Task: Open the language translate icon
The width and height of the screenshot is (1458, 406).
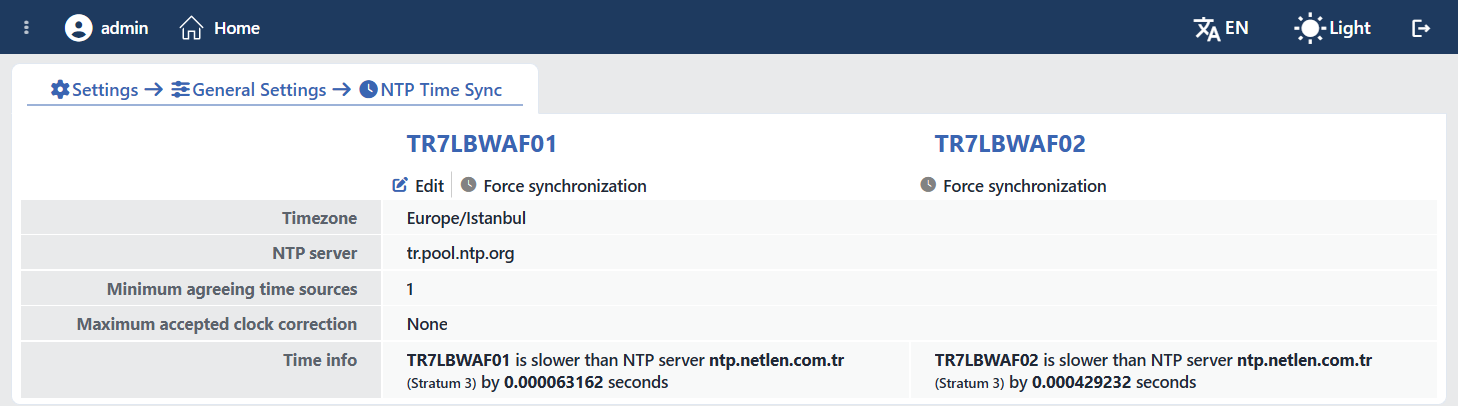Action: click(1207, 28)
